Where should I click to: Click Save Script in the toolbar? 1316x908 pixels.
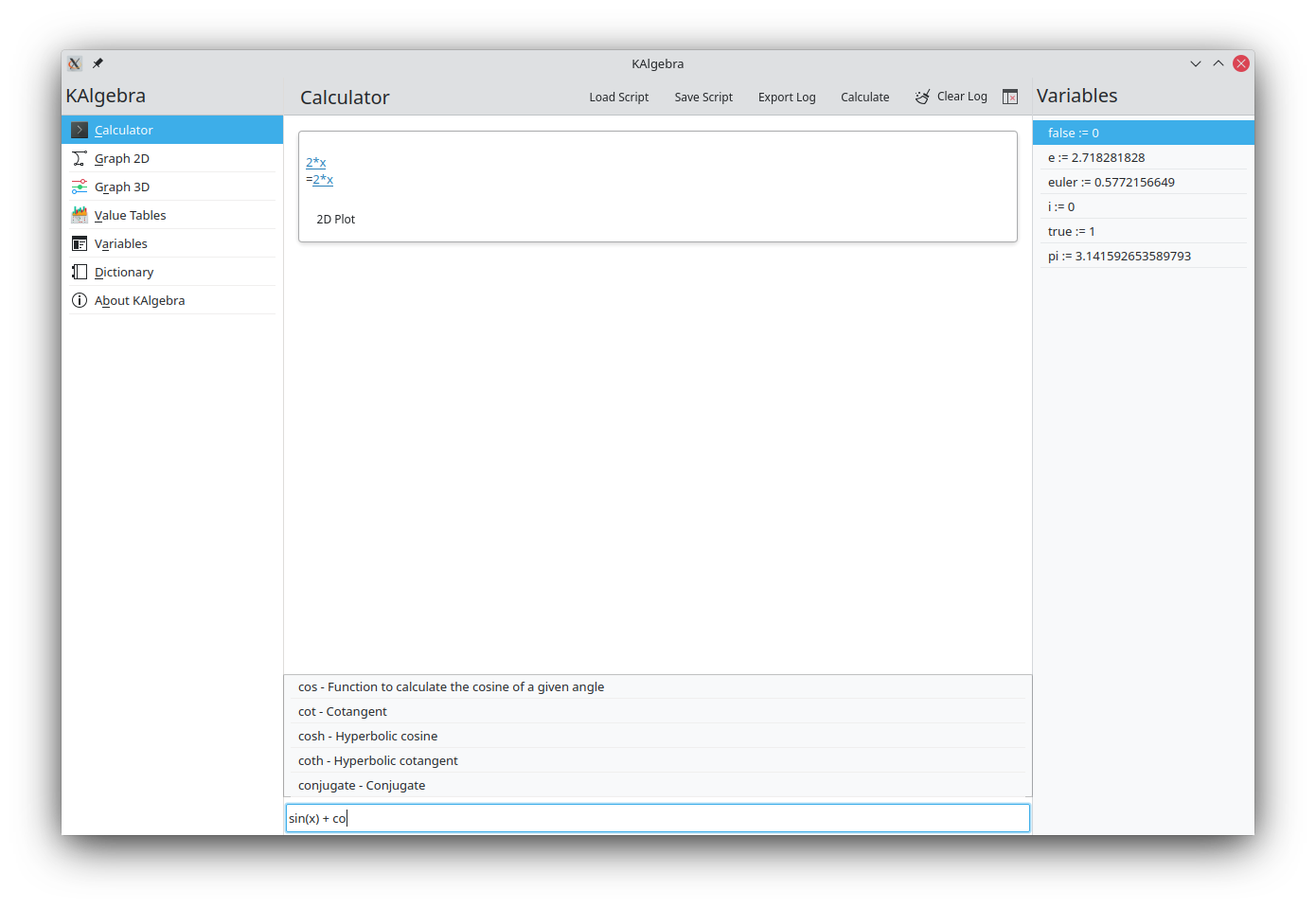pyautogui.click(x=703, y=97)
